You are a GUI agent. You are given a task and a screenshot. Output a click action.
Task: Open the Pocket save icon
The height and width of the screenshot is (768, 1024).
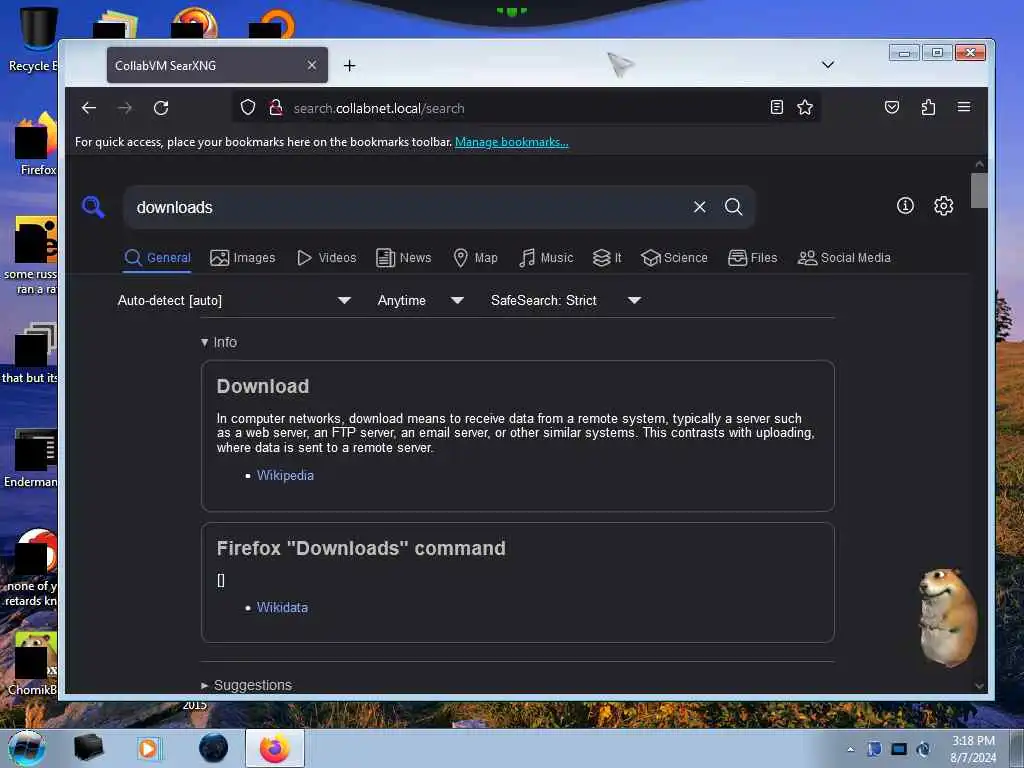(x=891, y=107)
